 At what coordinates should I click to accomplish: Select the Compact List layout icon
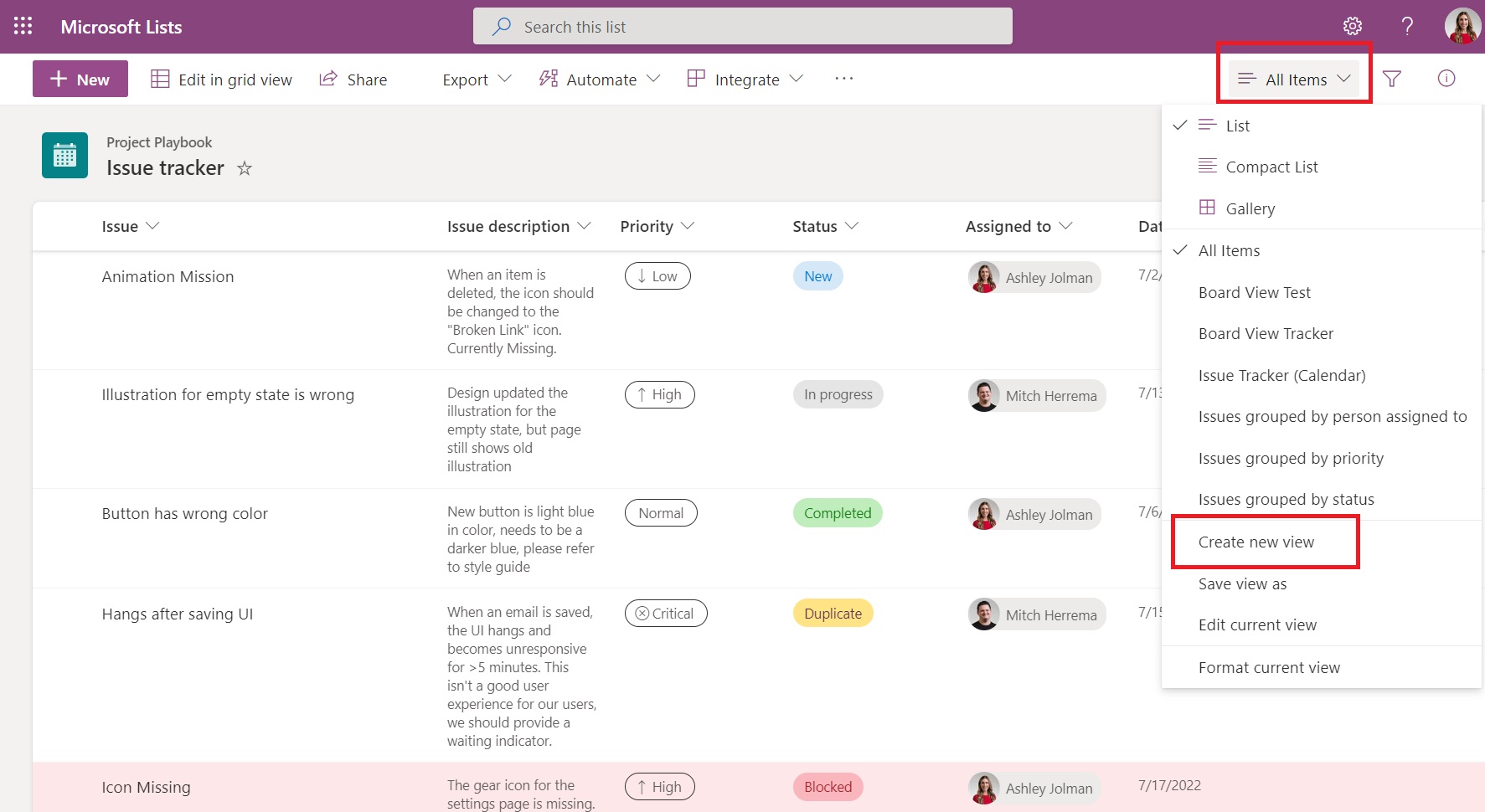1207,166
